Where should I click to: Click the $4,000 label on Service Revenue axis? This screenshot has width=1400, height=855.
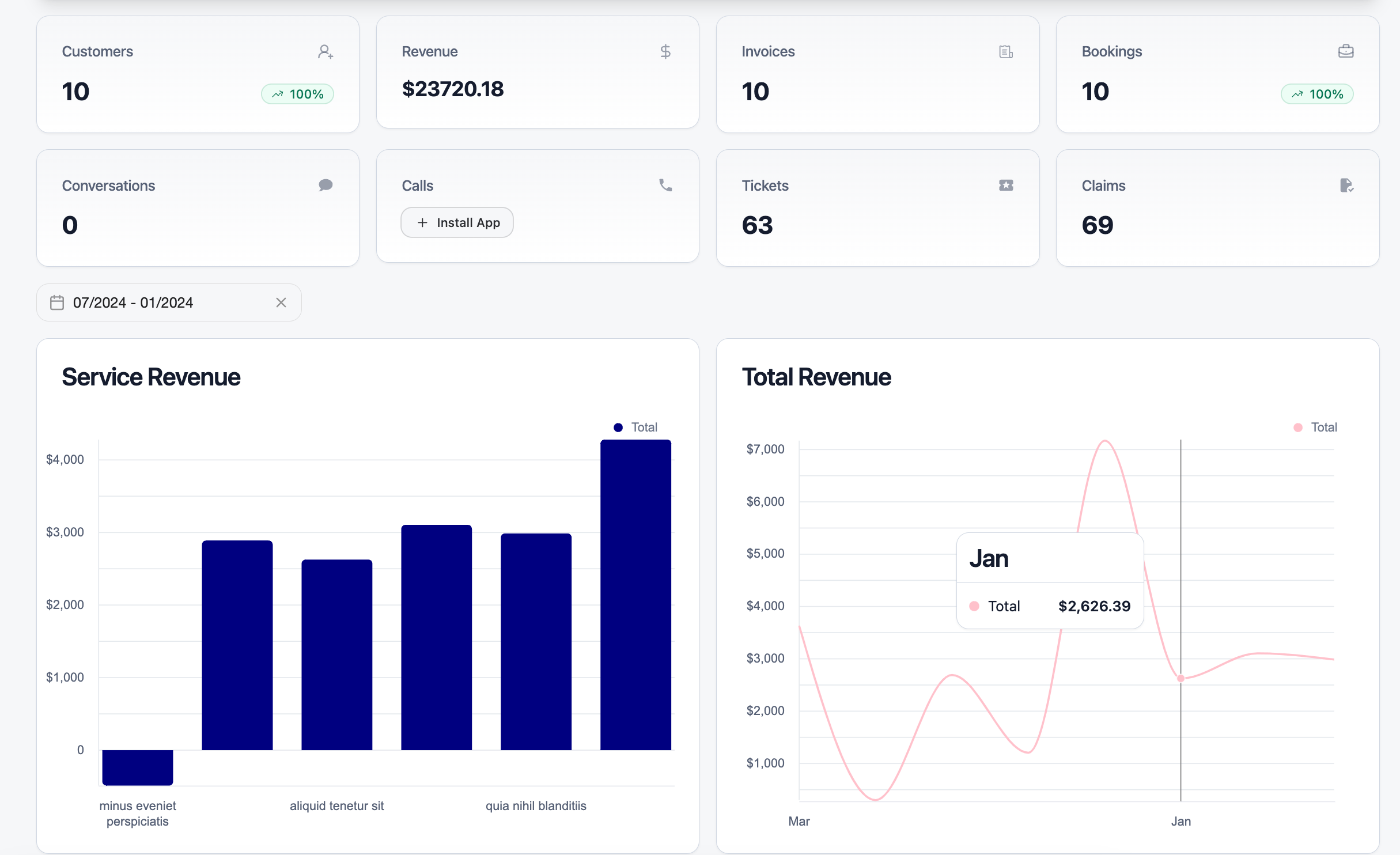65,459
